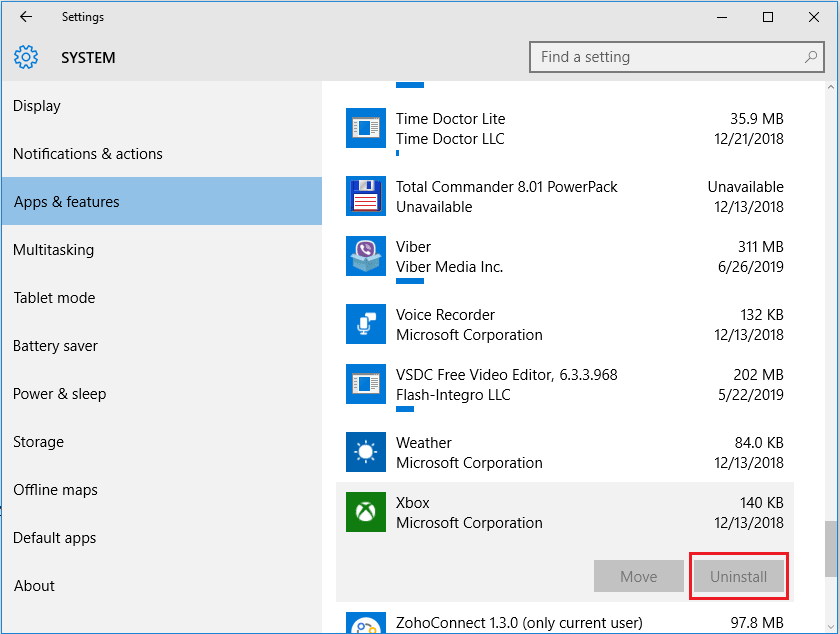
Task: Click the Voice Recorder microphone icon
Action: tap(365, 324)
